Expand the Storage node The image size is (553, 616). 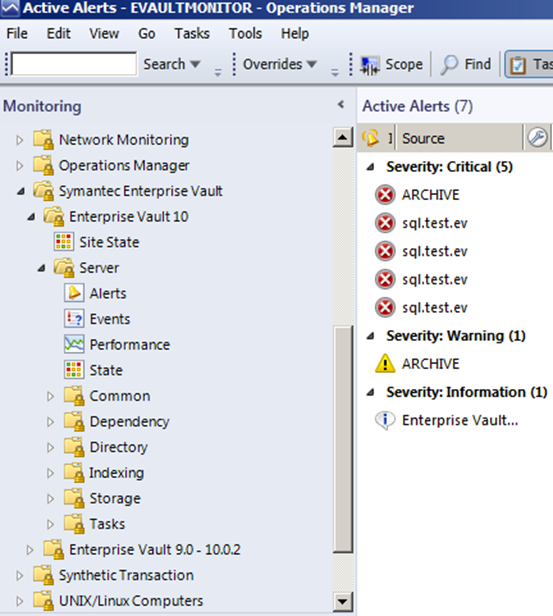click(50, 498)
